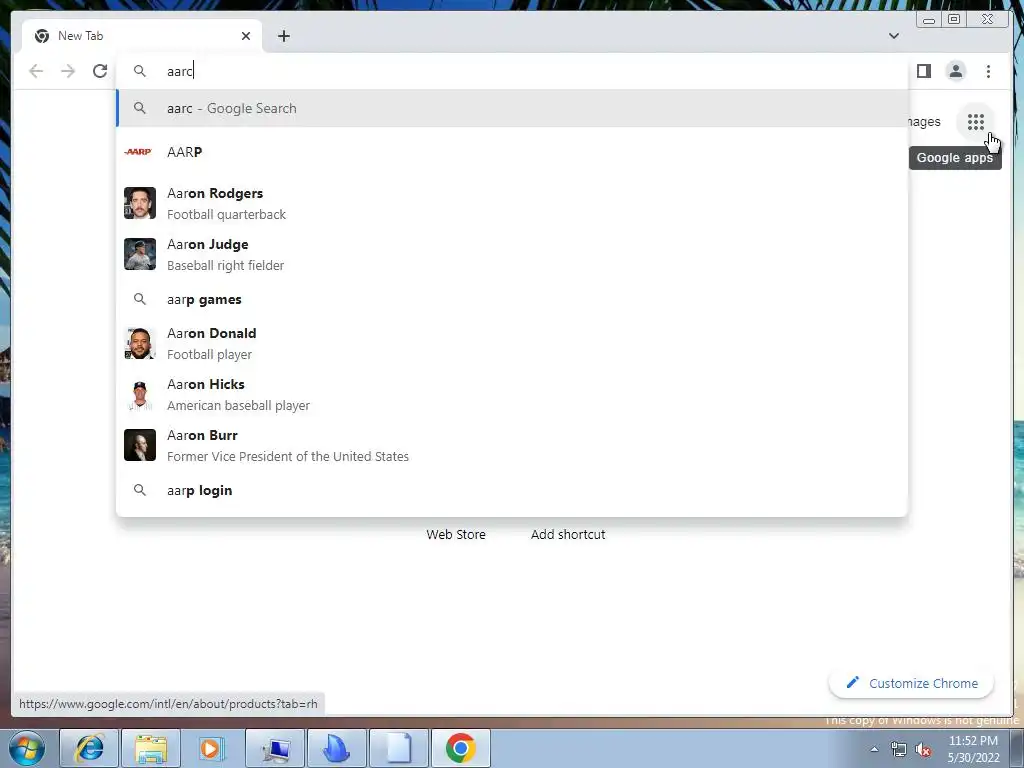Select the New Tab tab
This screenshot has height=768, width=1024.
[x=142, y=36]
